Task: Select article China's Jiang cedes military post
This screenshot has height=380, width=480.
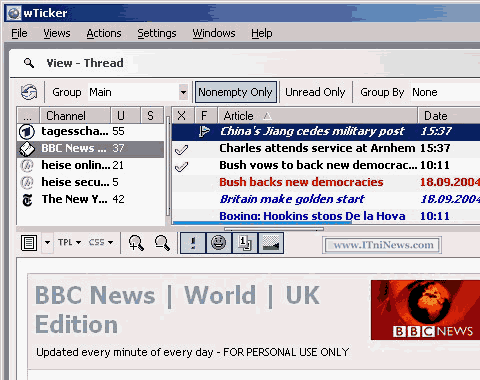Action: pyautogui.click(x=326, y=131)
